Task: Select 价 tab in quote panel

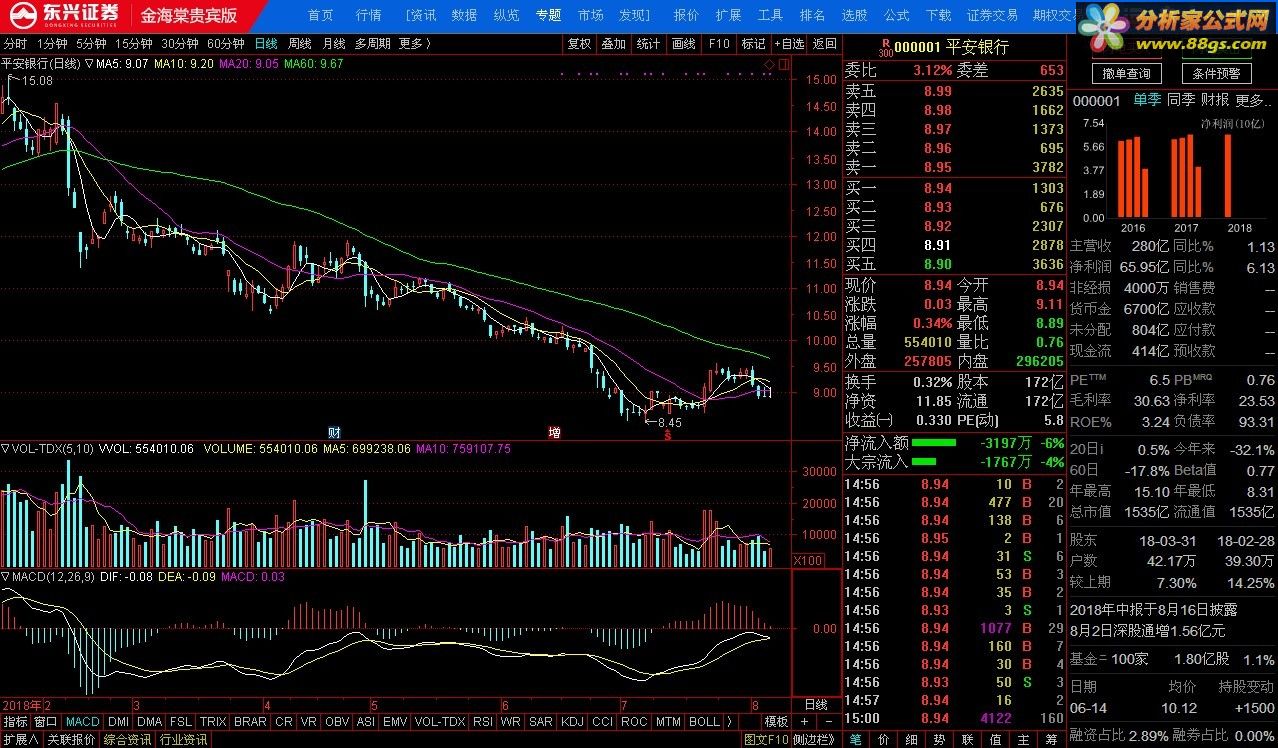Action: [x=883, y=740]
